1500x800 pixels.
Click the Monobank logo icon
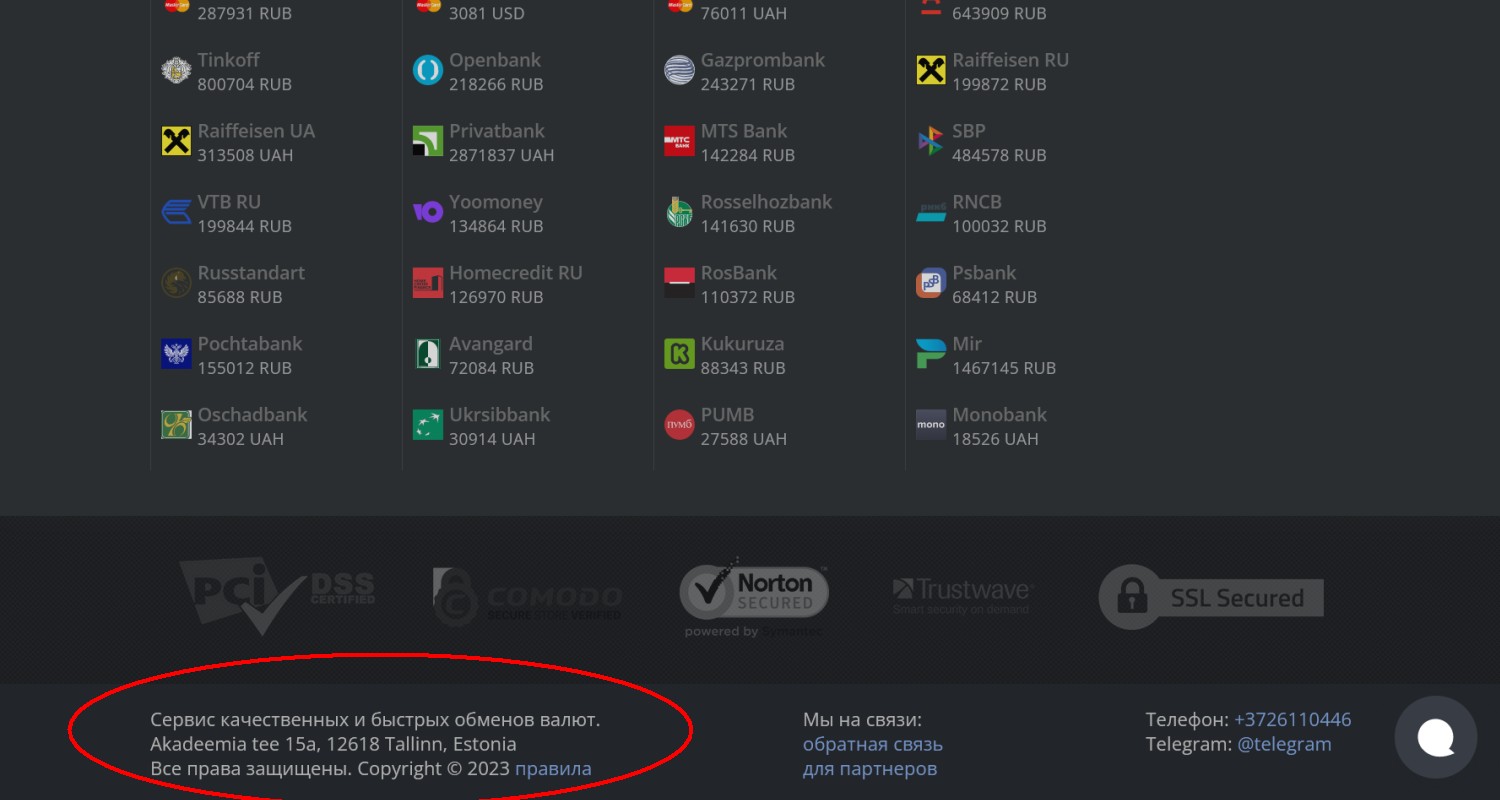[931, 425]
